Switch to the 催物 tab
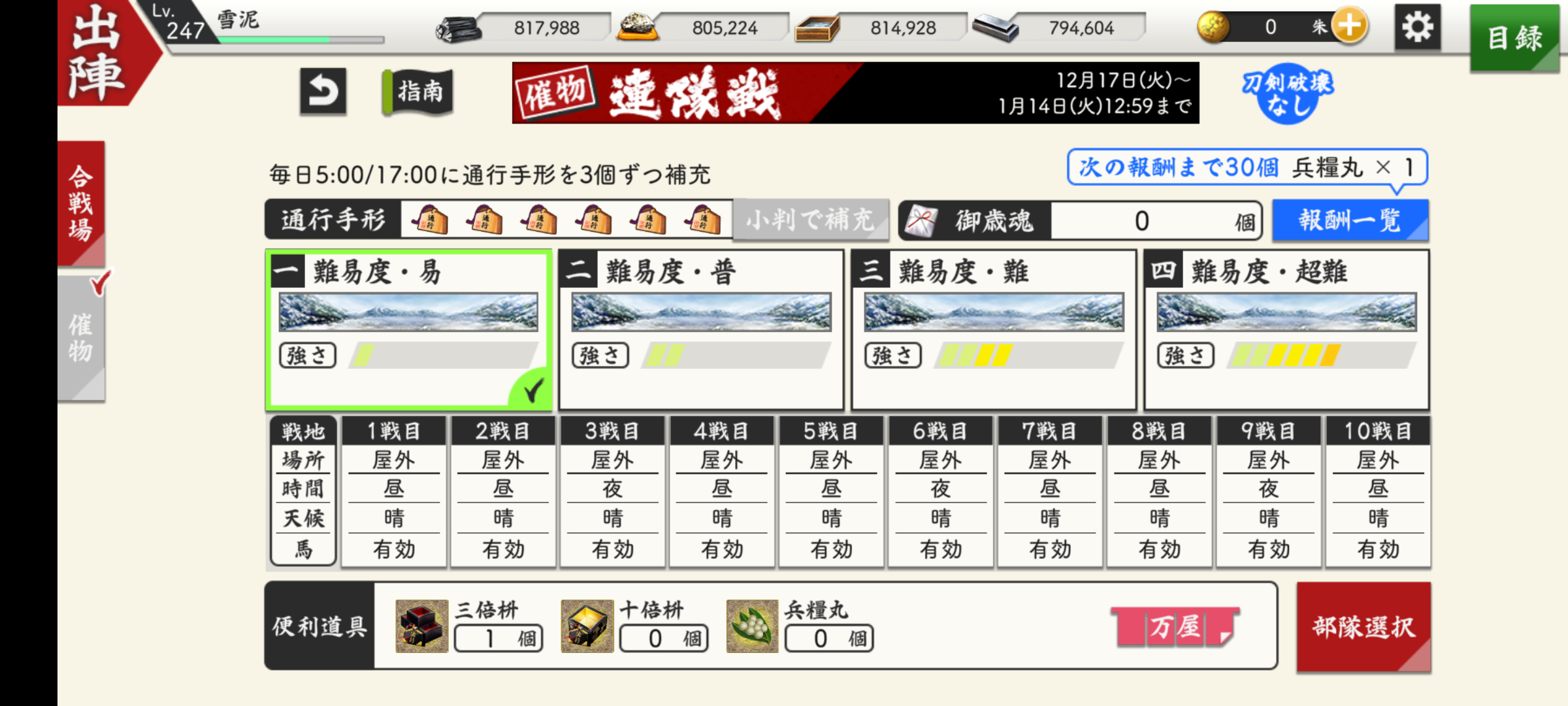Image resolution: width=1568 pixels, height=706 pixels. [x=81, y=338]
